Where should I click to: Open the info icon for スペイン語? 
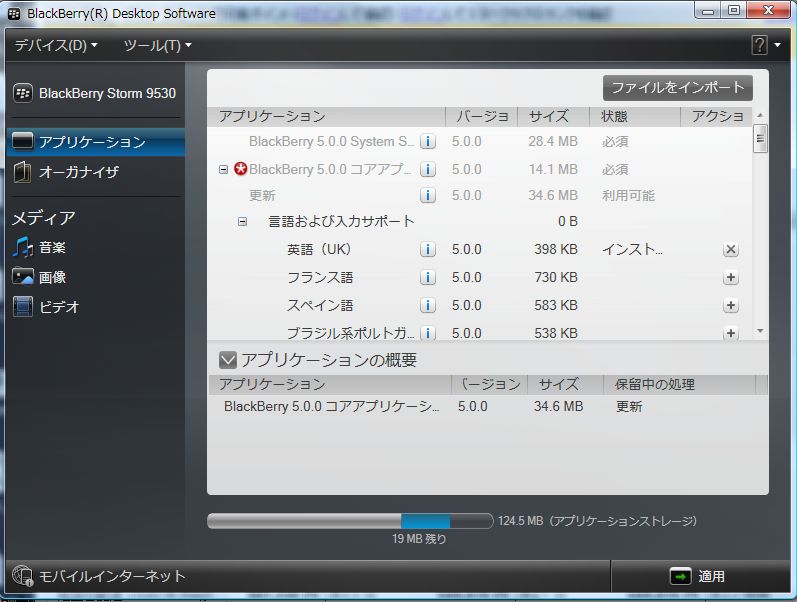428,305
